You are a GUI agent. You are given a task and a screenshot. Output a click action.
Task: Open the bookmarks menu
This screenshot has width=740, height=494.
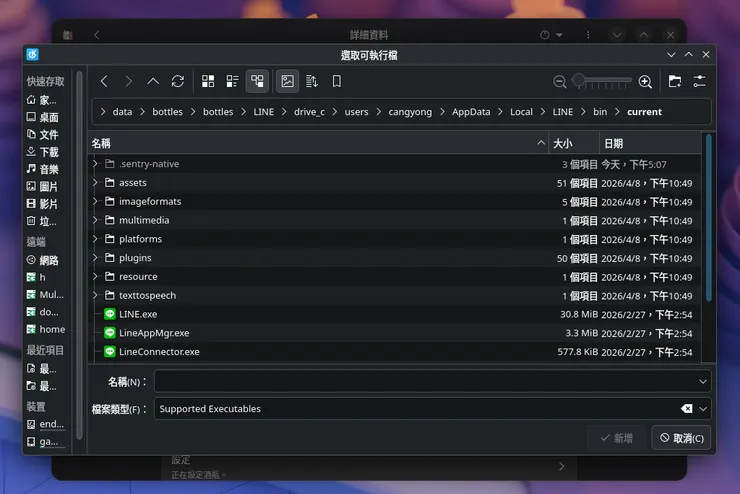[x=336, y=81]
